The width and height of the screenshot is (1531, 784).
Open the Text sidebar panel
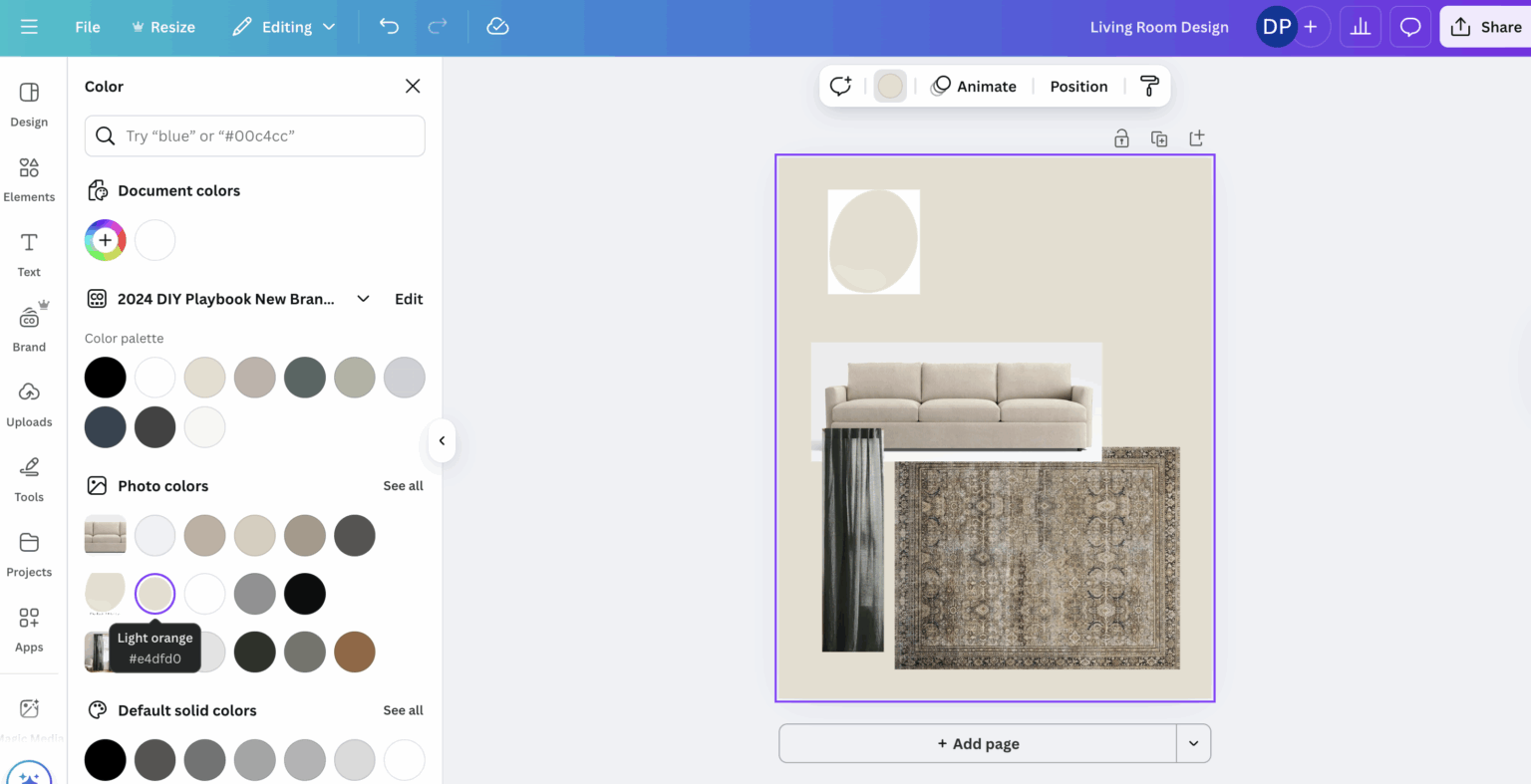29,254
